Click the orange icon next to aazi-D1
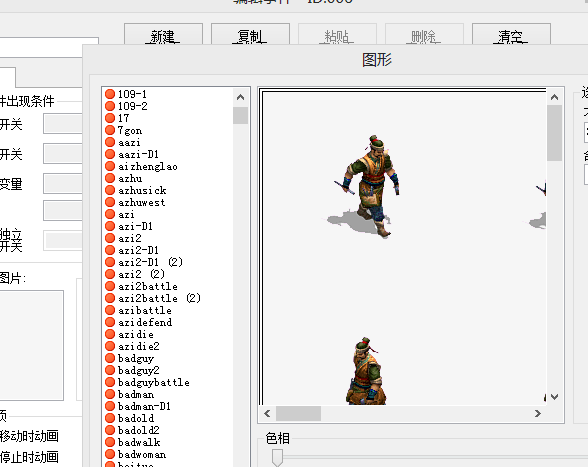Viewport: 588px width, 467px height. pos(110,154)
